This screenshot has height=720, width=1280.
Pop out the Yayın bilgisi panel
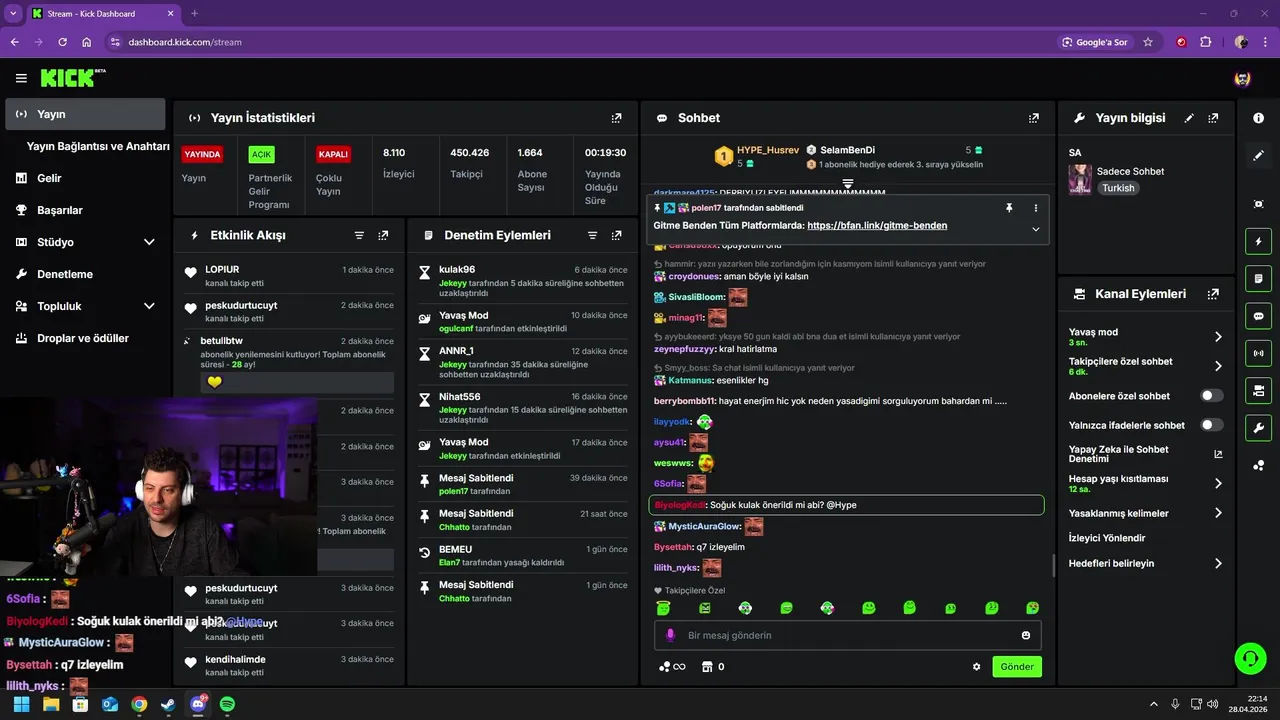1213,118
